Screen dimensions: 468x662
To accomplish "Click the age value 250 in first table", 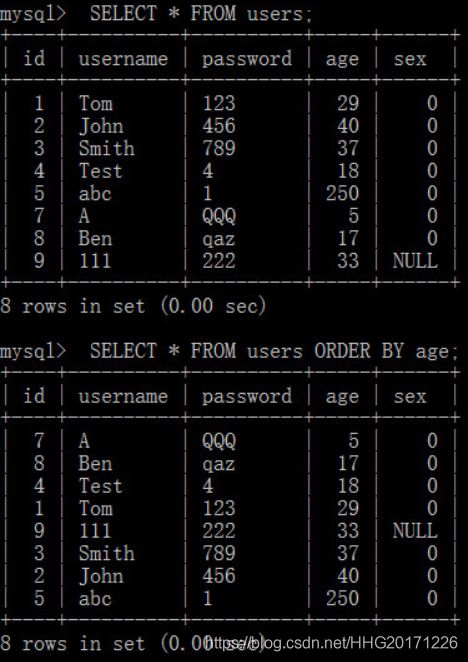I will click(x=343, y=193).
